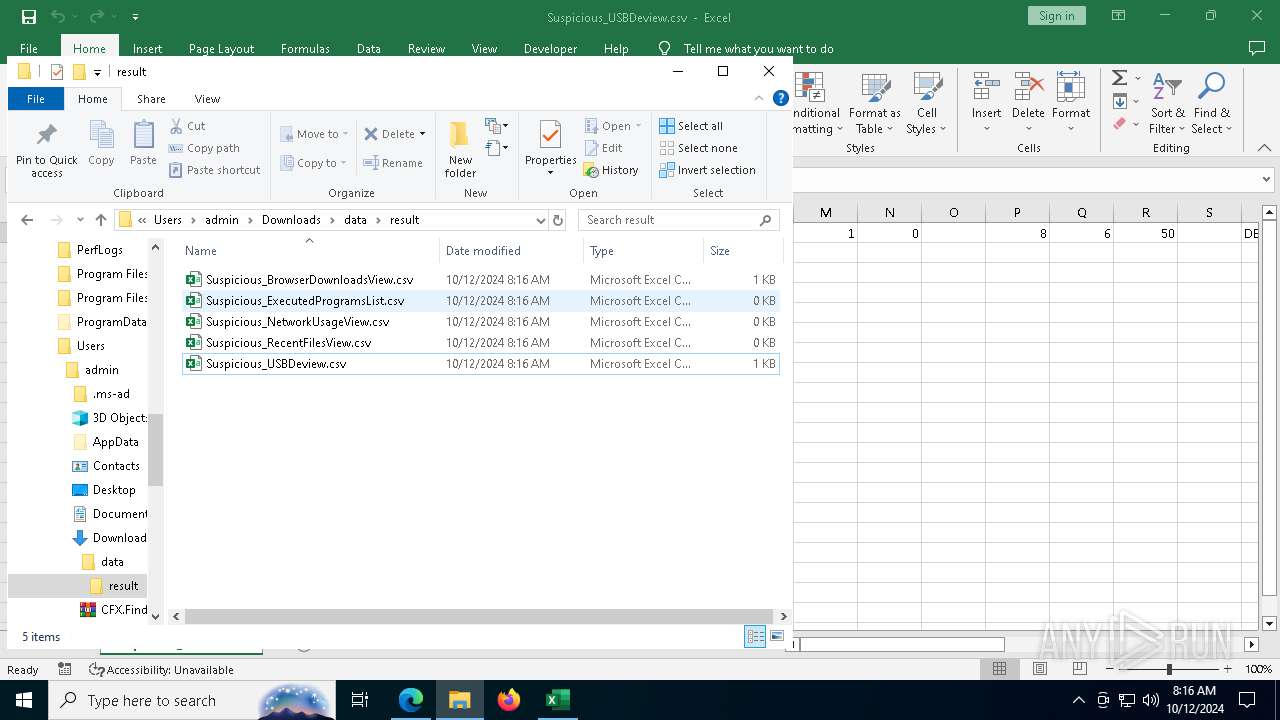Screen dimensions: 1280x720
Task: Open Microsoft Edge from taskbar
Action: click(x=411, y=700)
